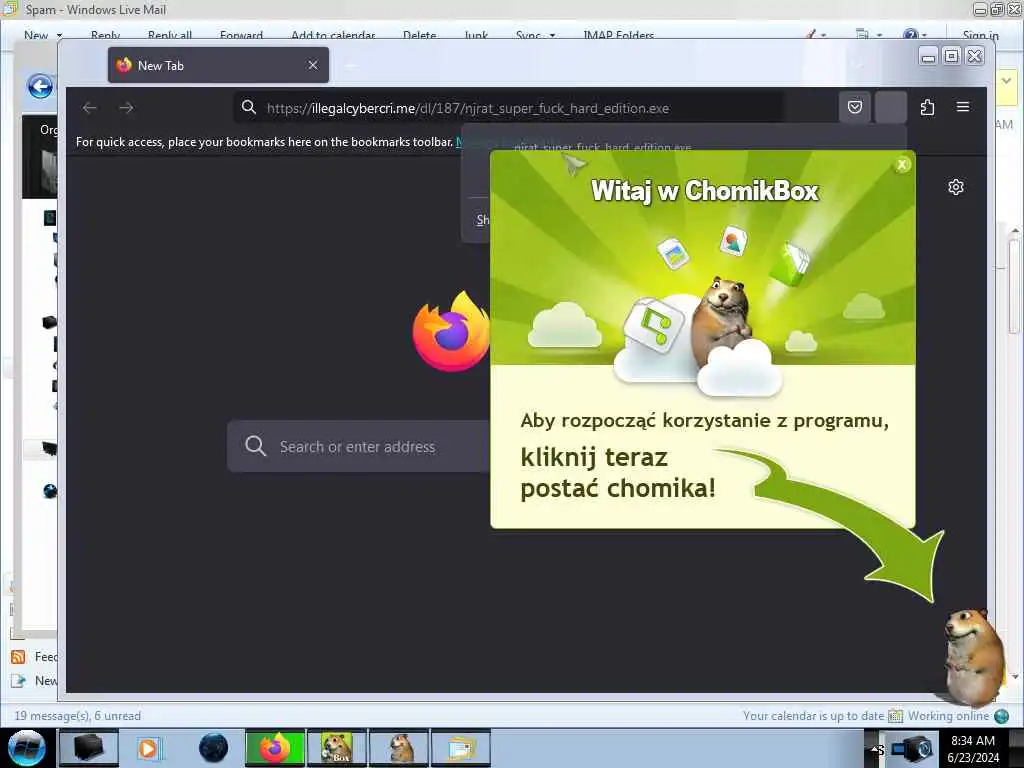Click Delete in Windows Live Mail toolbar
Image resolution: width=1024 pixels, height=768 pixels.
(x=419, y=35)
